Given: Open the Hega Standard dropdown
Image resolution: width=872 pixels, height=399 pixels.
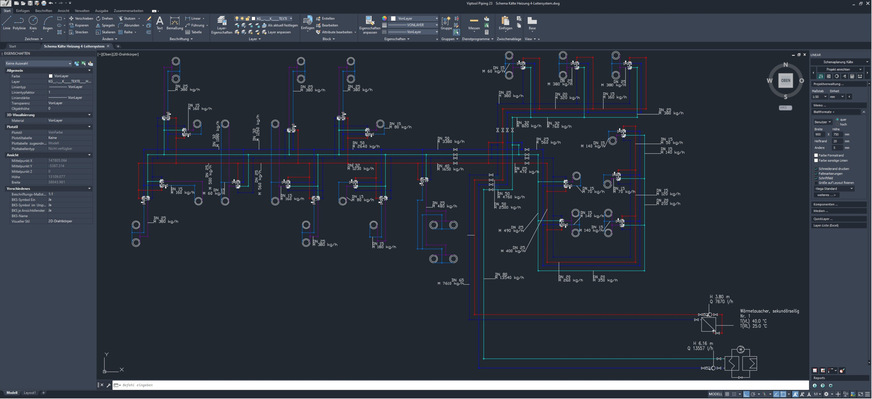Looking at the screenshot, I should coord(834,189).
